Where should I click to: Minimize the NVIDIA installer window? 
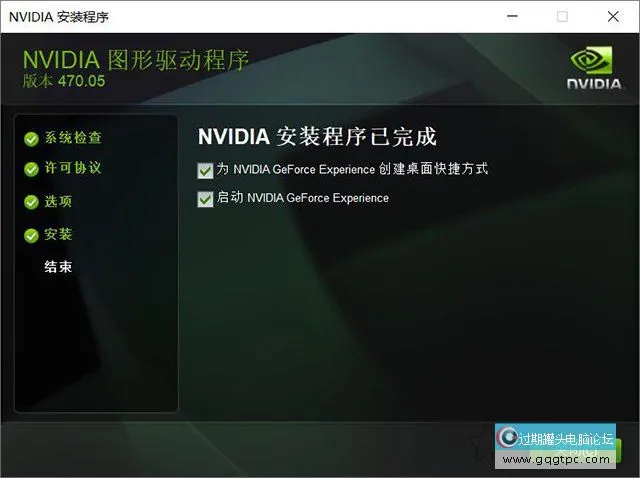coord(512,16)
